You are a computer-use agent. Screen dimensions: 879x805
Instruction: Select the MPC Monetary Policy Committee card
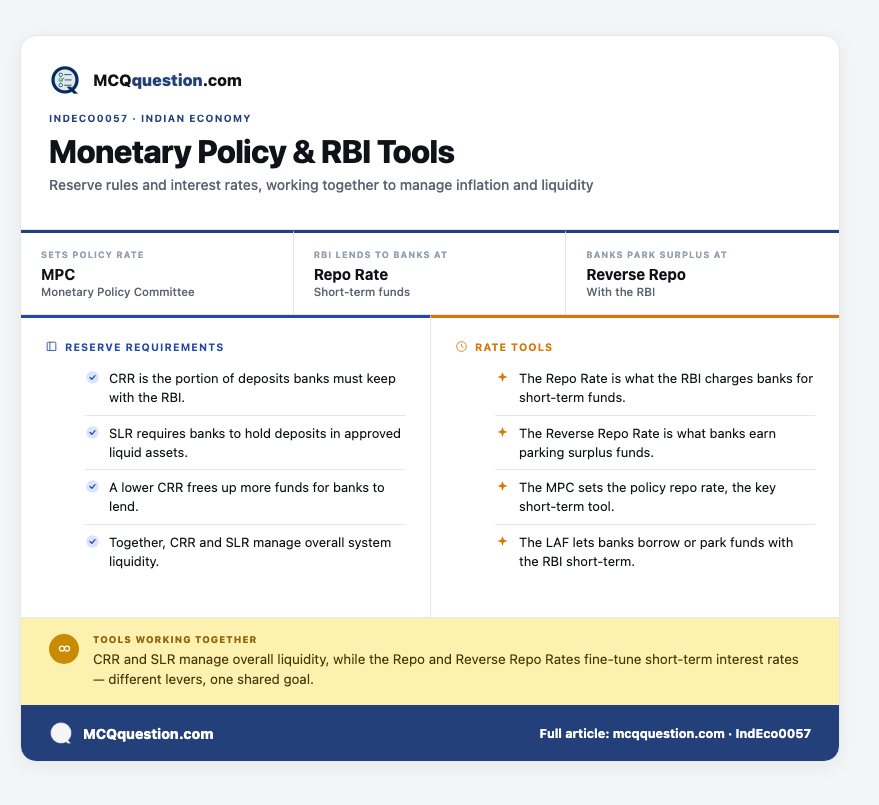click(157, 274)
